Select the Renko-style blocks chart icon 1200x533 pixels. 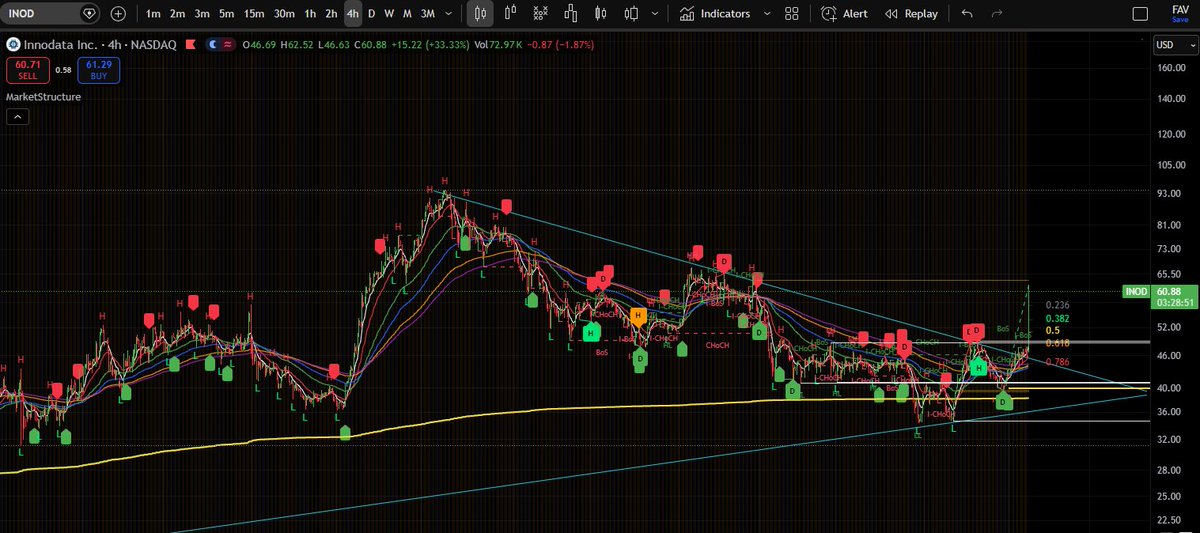coord(572,14)
